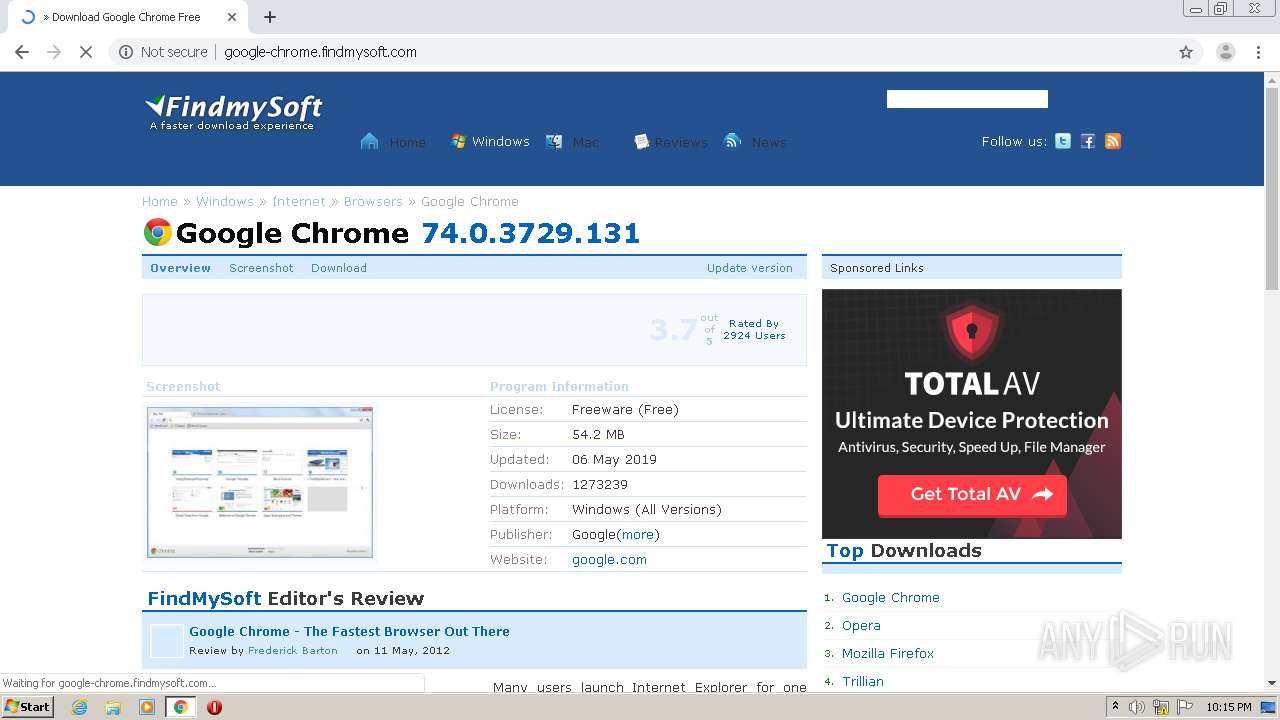This screenshot has width=1280, height=720.
Task: Close the Download Google Chrome Free tab
Action: pyautogui.click(x=232, y=17)
